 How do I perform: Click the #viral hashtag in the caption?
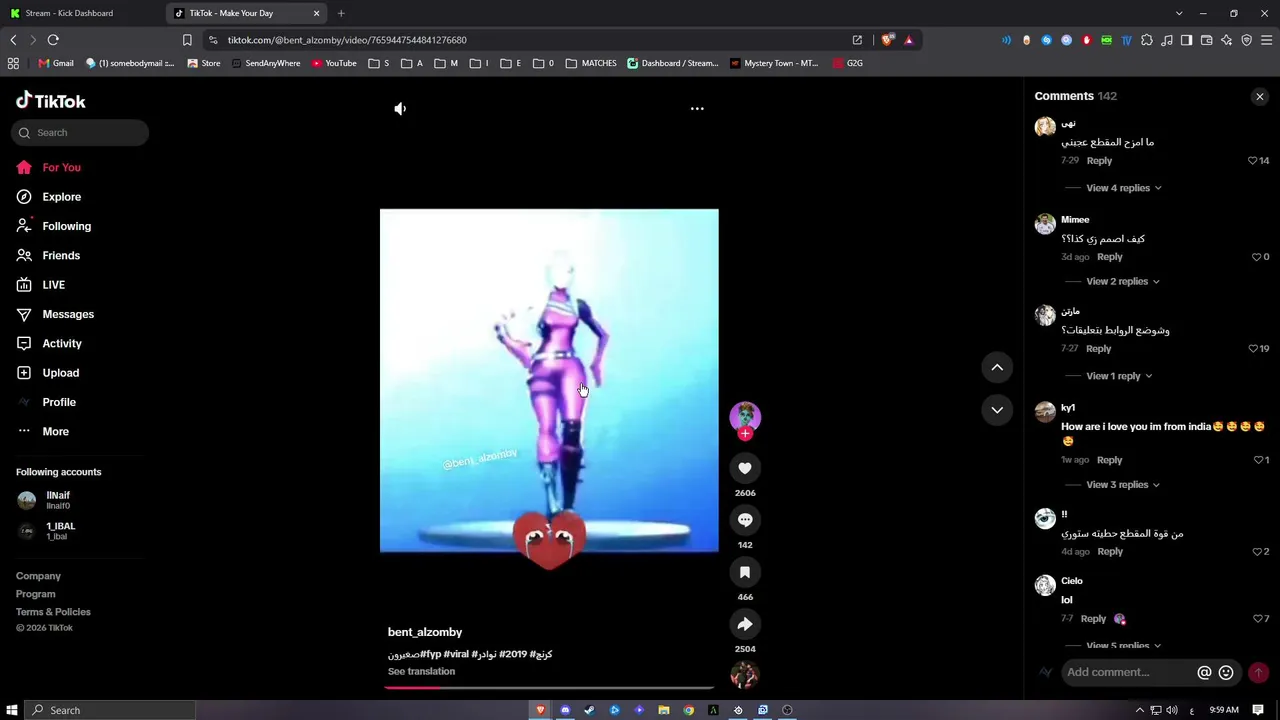click(x=456, y=654)
